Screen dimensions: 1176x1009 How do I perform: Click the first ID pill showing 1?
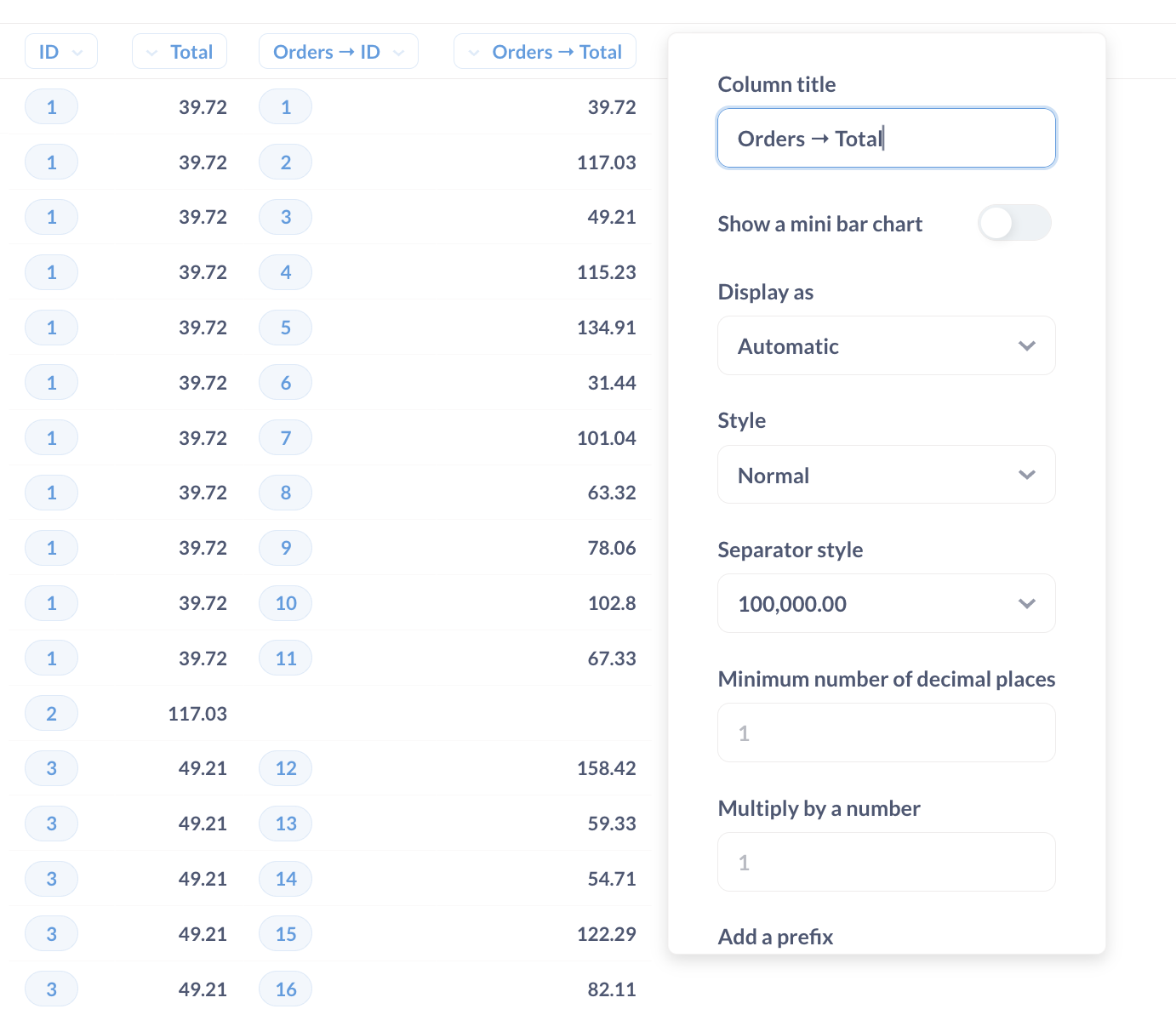51,106
